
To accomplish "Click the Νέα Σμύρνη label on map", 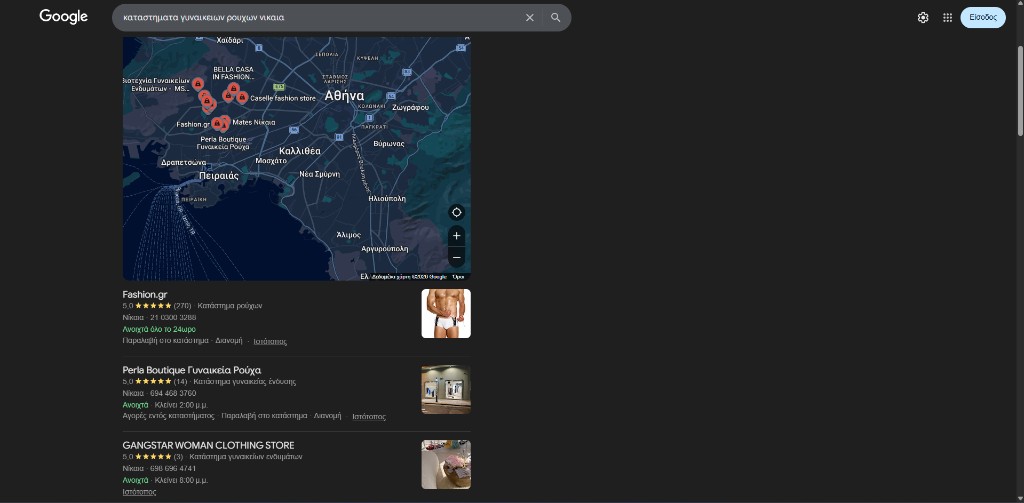I will coord(319,174).
